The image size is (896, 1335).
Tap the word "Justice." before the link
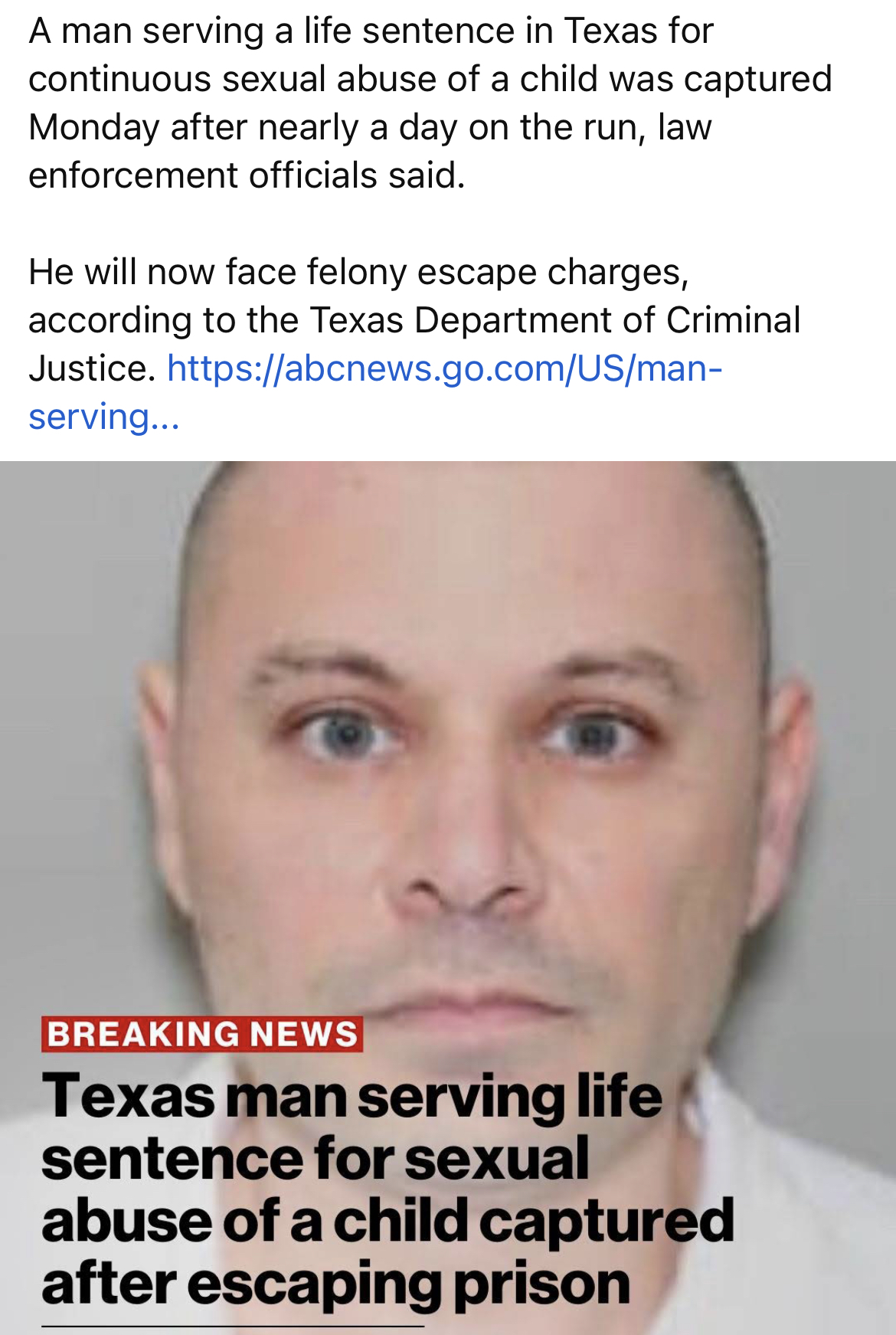[x=93, y=368]
